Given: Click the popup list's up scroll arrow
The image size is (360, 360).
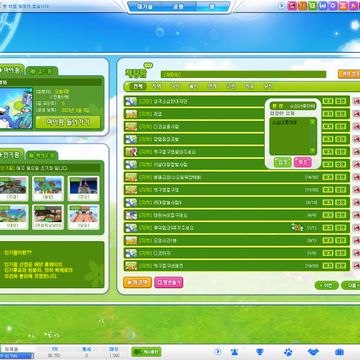Looking at the screenshot, I should (312, 122).
